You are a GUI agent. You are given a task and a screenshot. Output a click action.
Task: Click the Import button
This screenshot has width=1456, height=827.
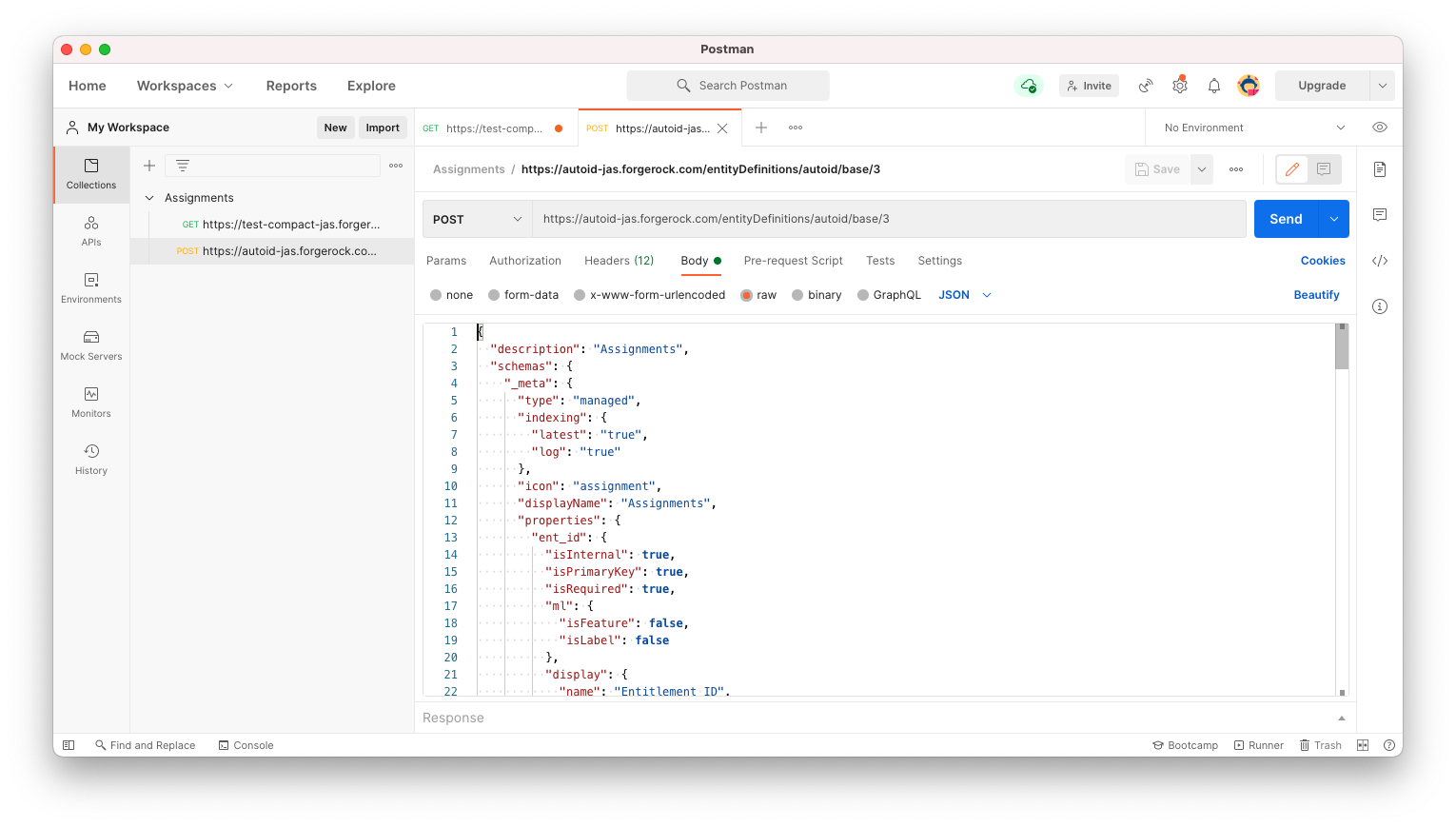tap(383, 128)
